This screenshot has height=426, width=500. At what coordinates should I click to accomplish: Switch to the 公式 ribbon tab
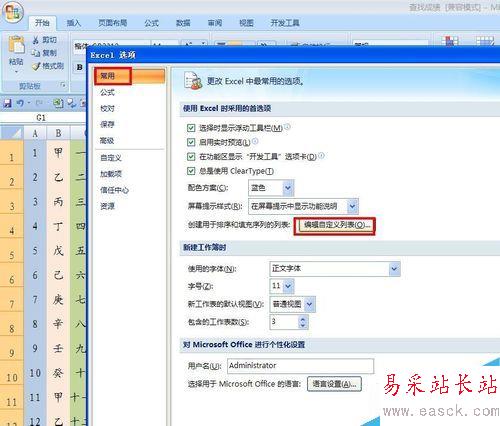pos(152,23)
